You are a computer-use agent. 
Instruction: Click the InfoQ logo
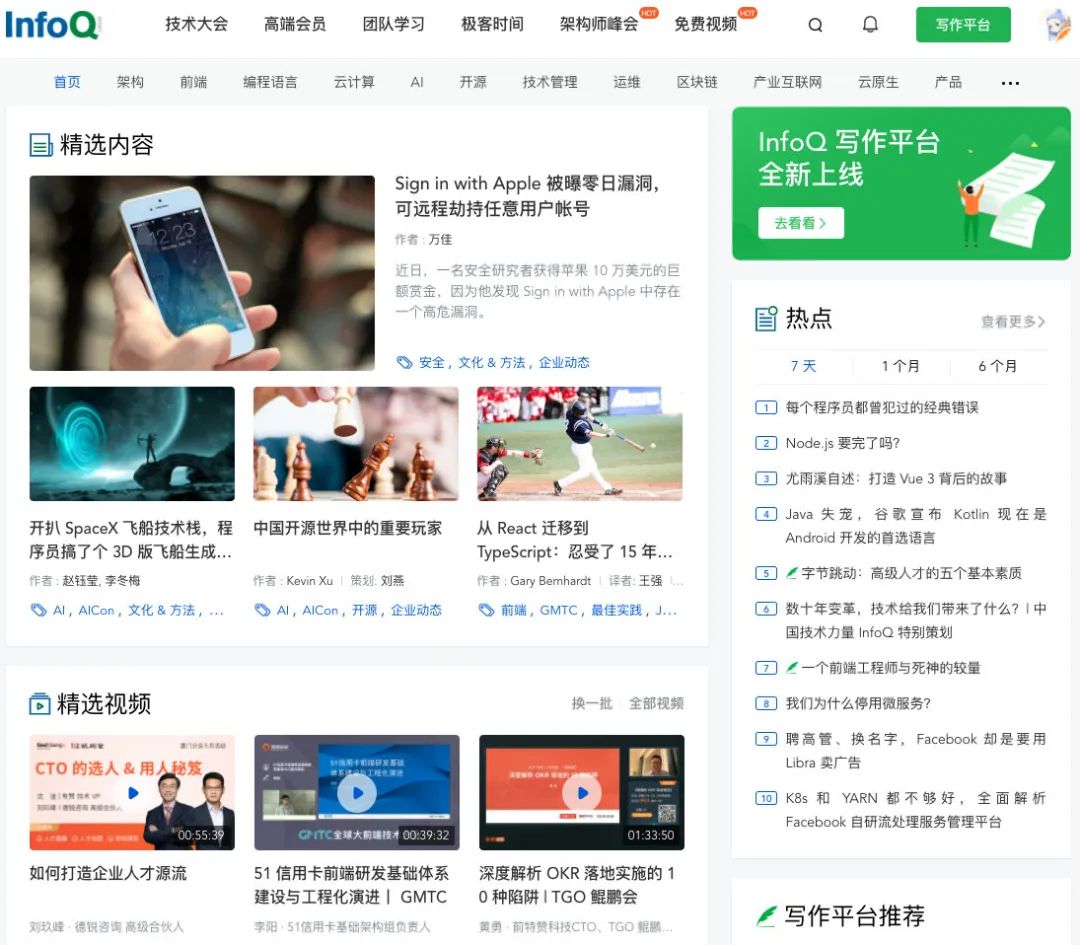(x=53, y=25)
